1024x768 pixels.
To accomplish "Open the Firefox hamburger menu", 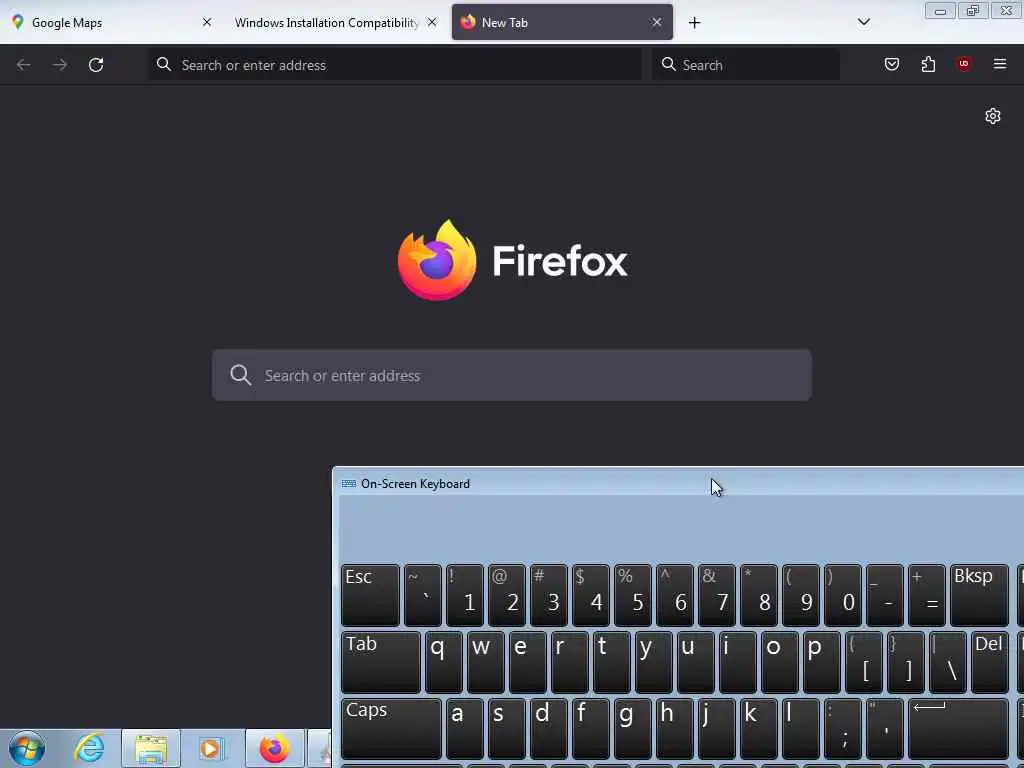I will click(1000, 64).
